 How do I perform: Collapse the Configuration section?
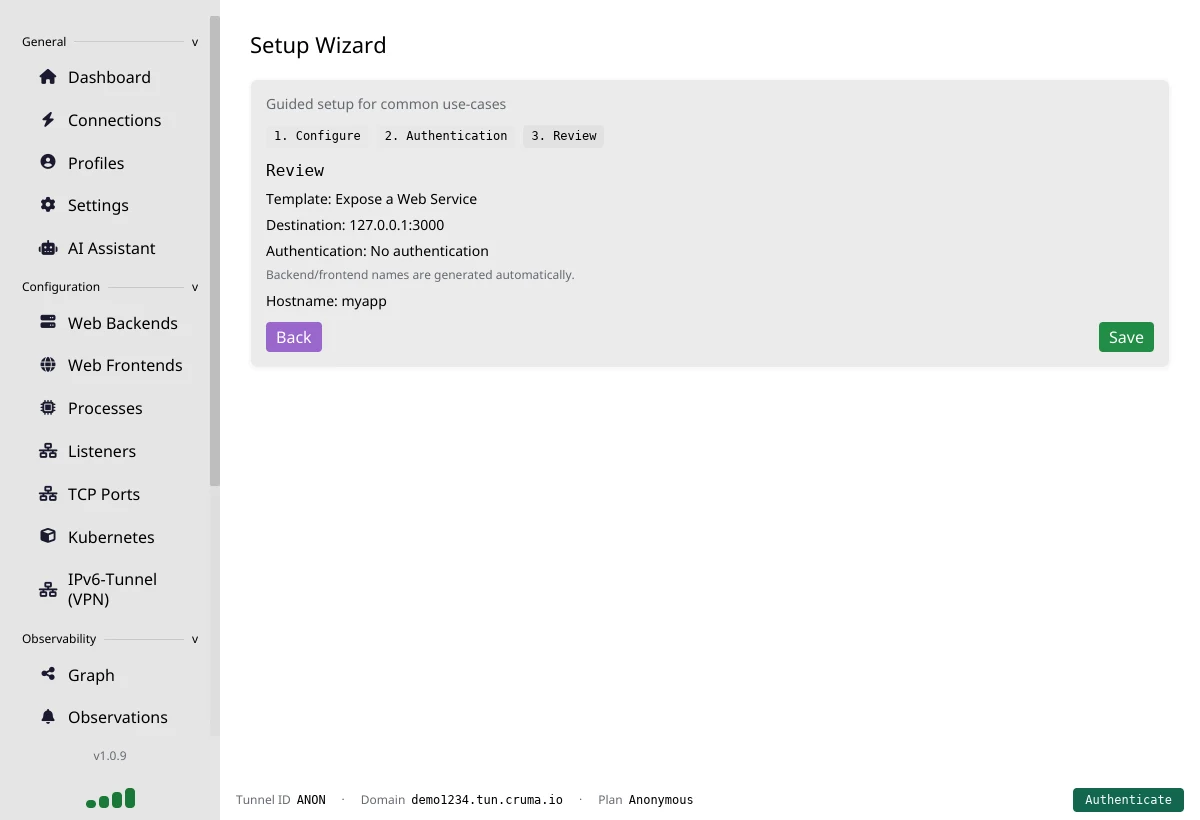tap(195, 287)
